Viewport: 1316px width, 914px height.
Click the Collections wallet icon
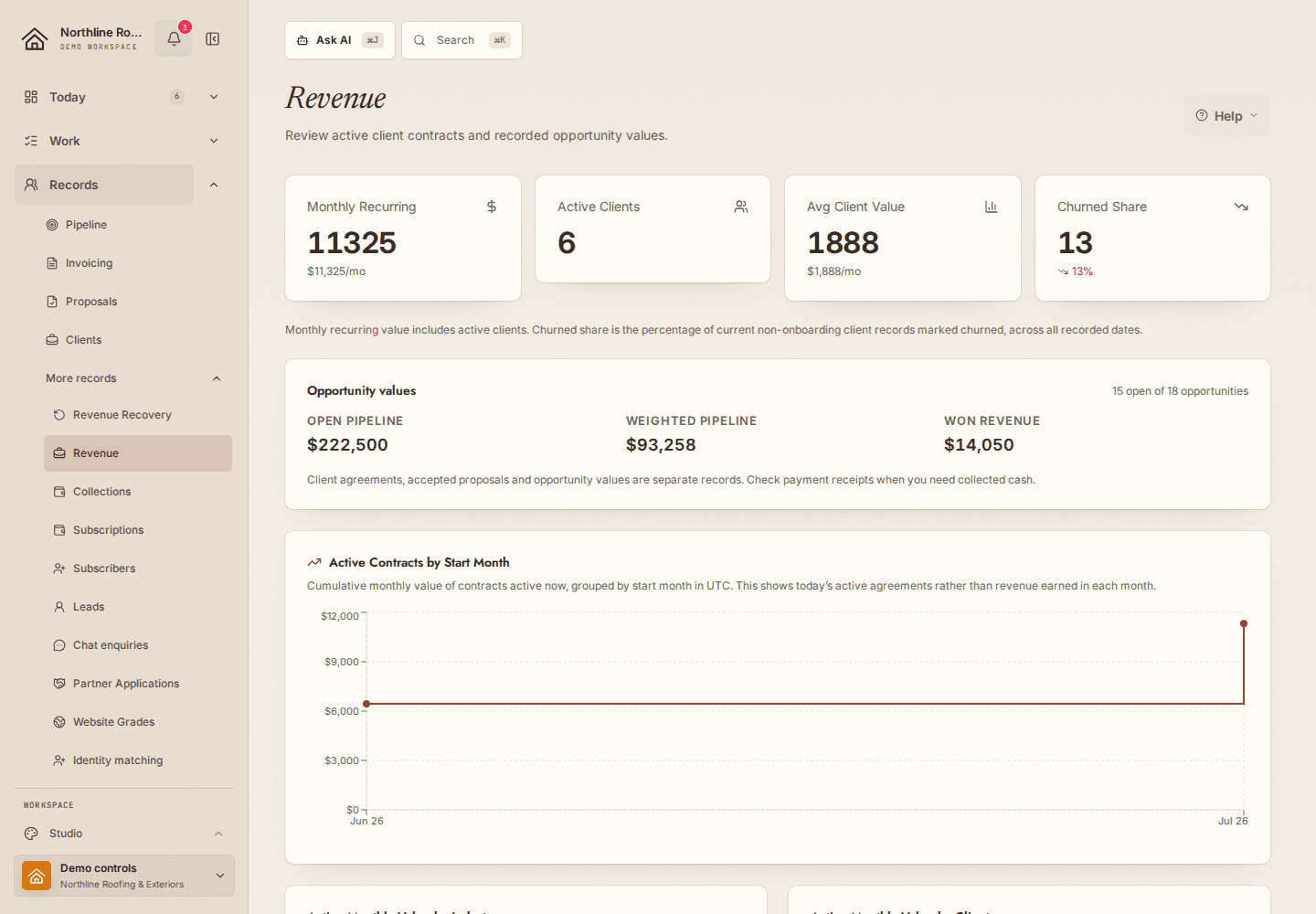coord(59,492)
